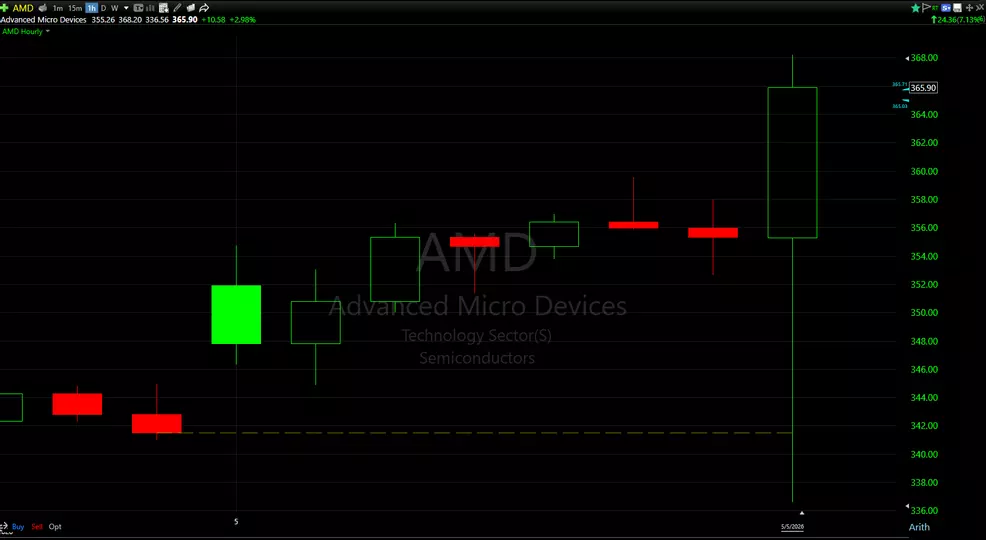The image size is (986, 540).
Task: Click the +2.98% change value
Action: point(242,19)
